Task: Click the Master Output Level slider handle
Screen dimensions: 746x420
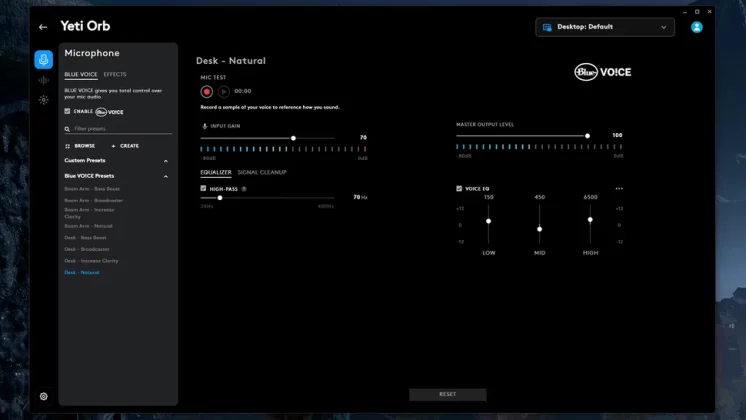Action: click(587, 136)
